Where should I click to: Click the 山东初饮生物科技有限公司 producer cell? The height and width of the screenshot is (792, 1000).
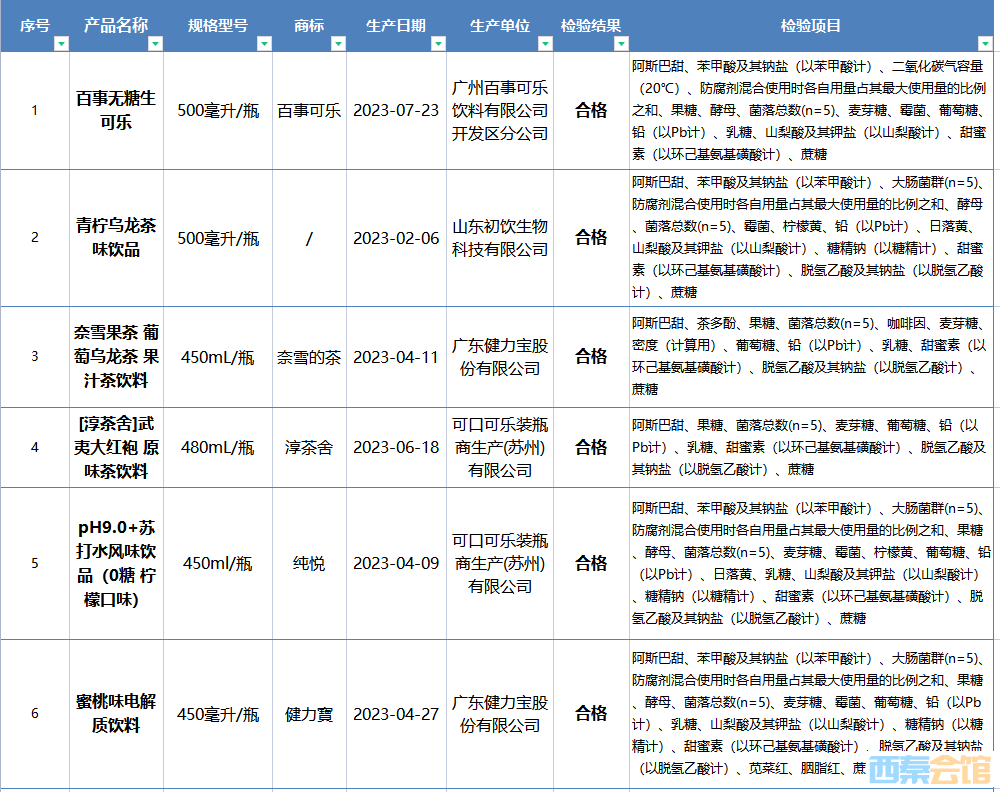pos(500,237)
